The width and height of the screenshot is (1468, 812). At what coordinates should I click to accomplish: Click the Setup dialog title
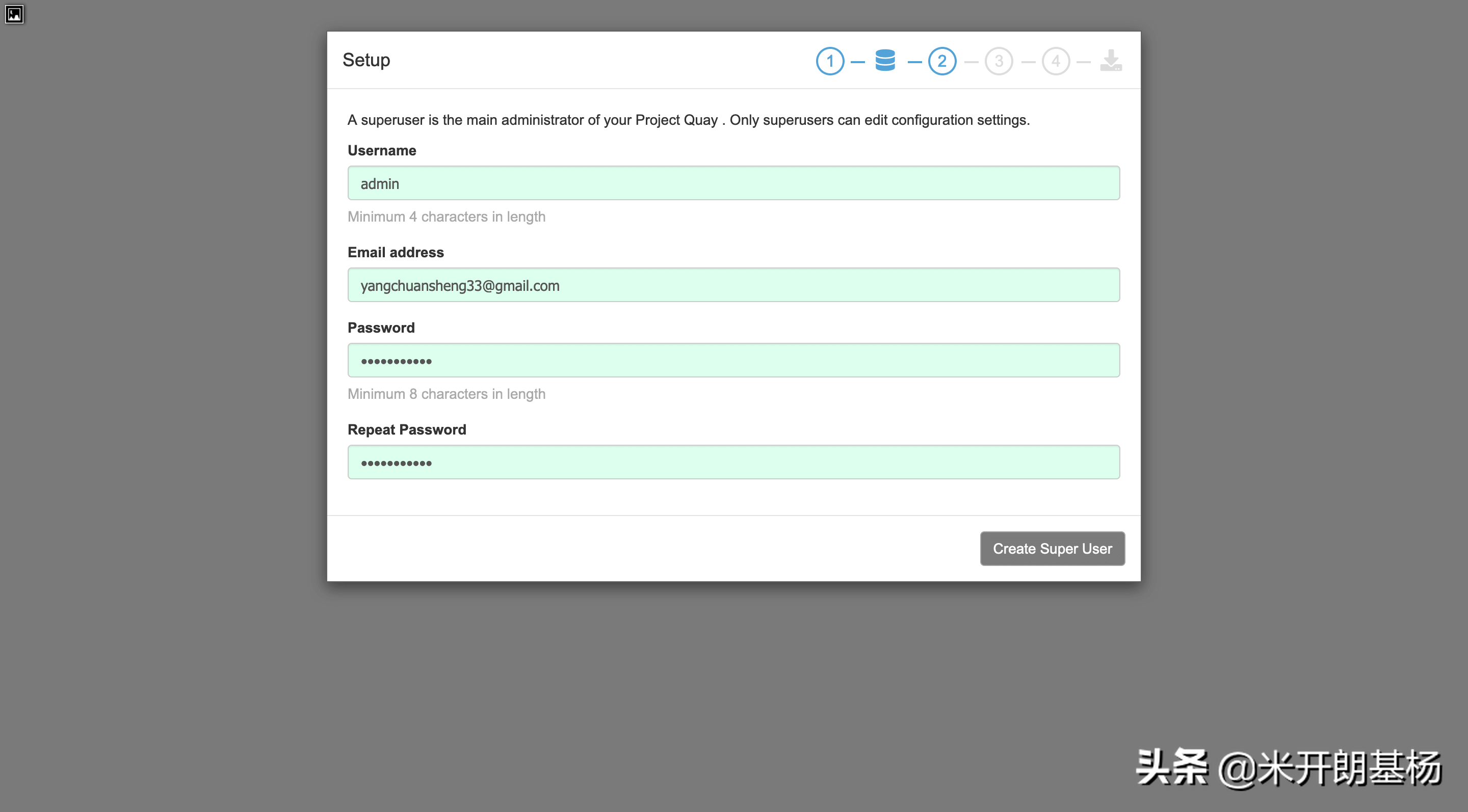366,60
